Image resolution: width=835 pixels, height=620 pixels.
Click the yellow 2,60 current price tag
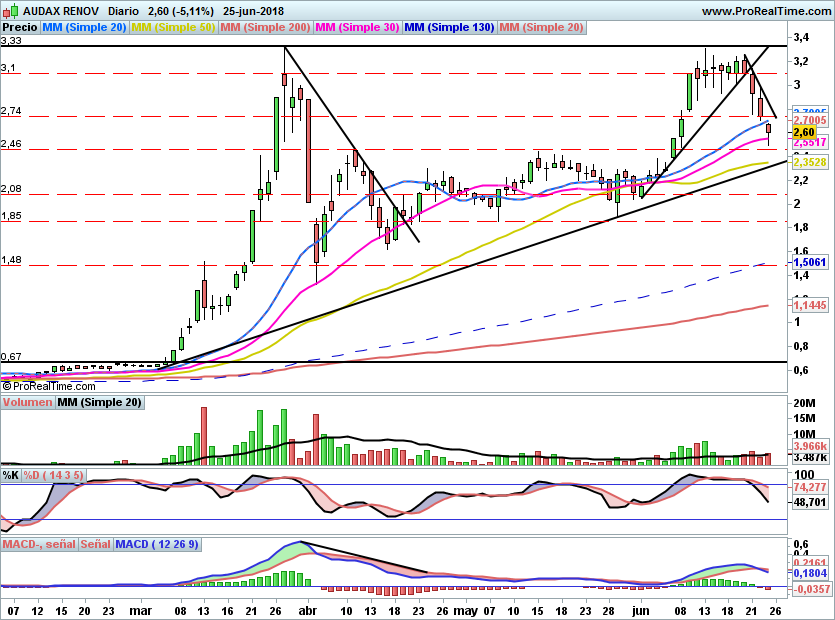(804, 132)
